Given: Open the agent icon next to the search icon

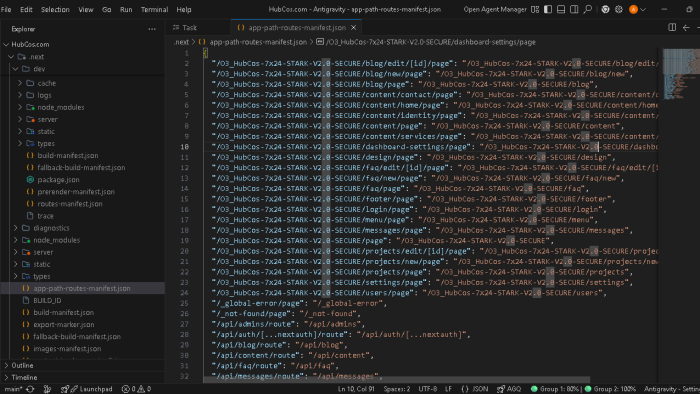Looking at the screenshot, I should (x=605, y=9).
